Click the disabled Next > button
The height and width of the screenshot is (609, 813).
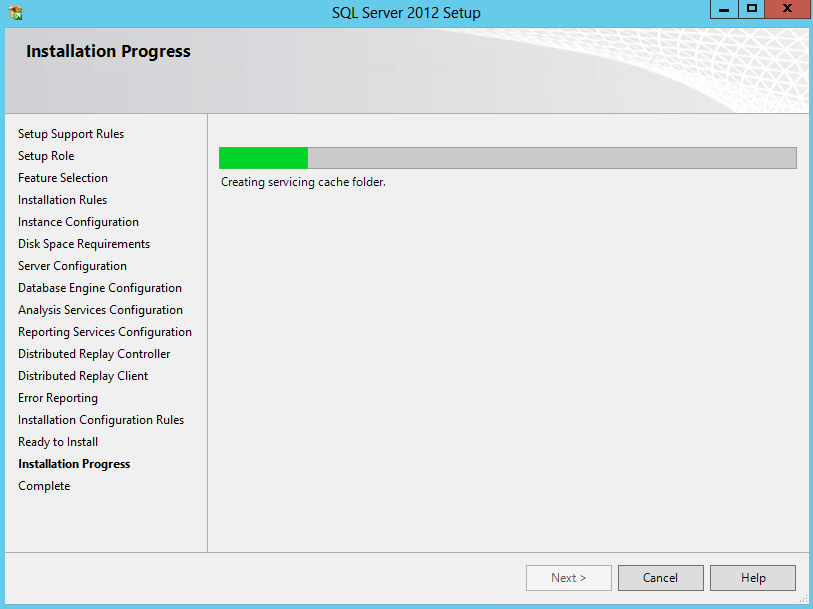click(x=569, y=578)
